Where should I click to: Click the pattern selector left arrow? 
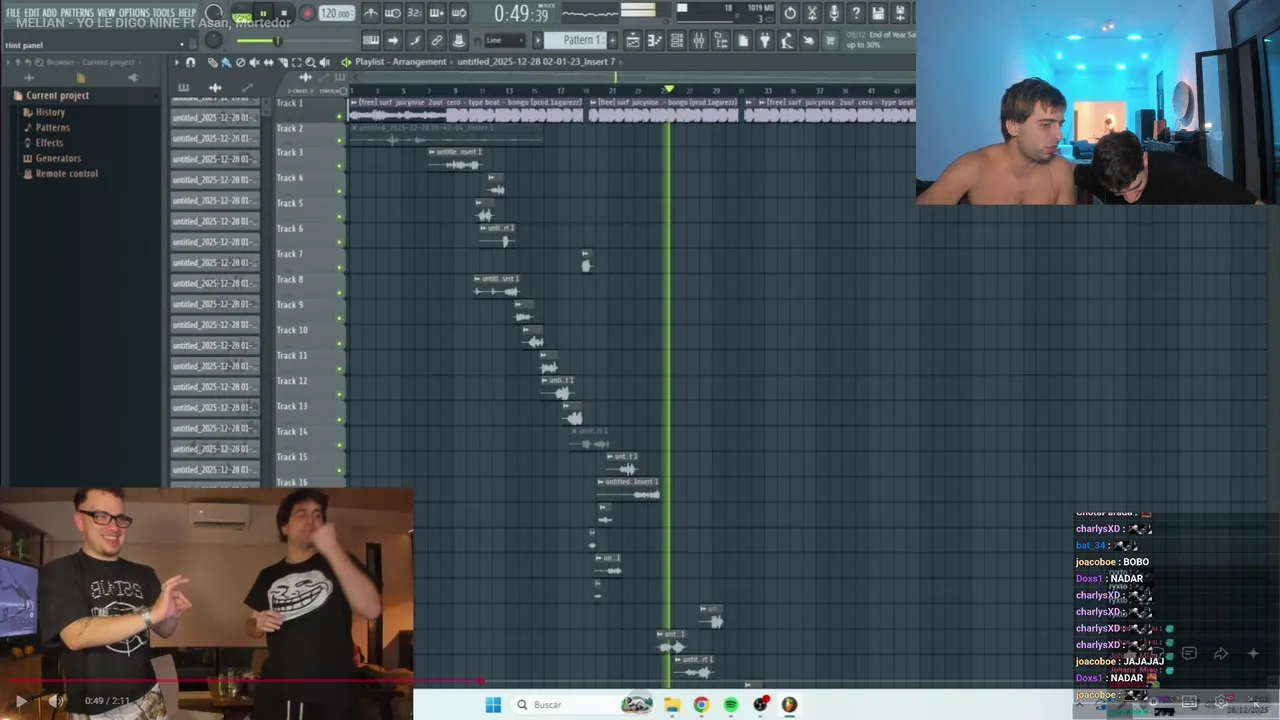[537, 40]
